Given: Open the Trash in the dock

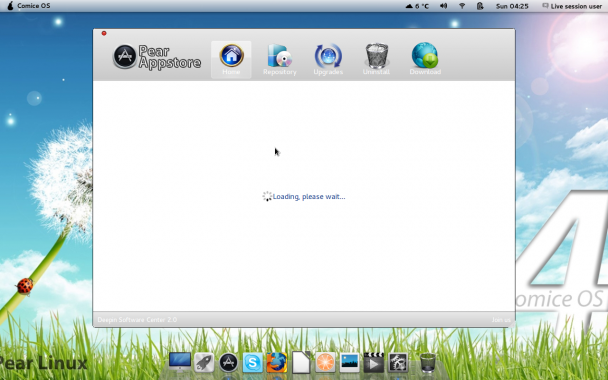Looking at the screenshot, I should (x=428, y=363).
